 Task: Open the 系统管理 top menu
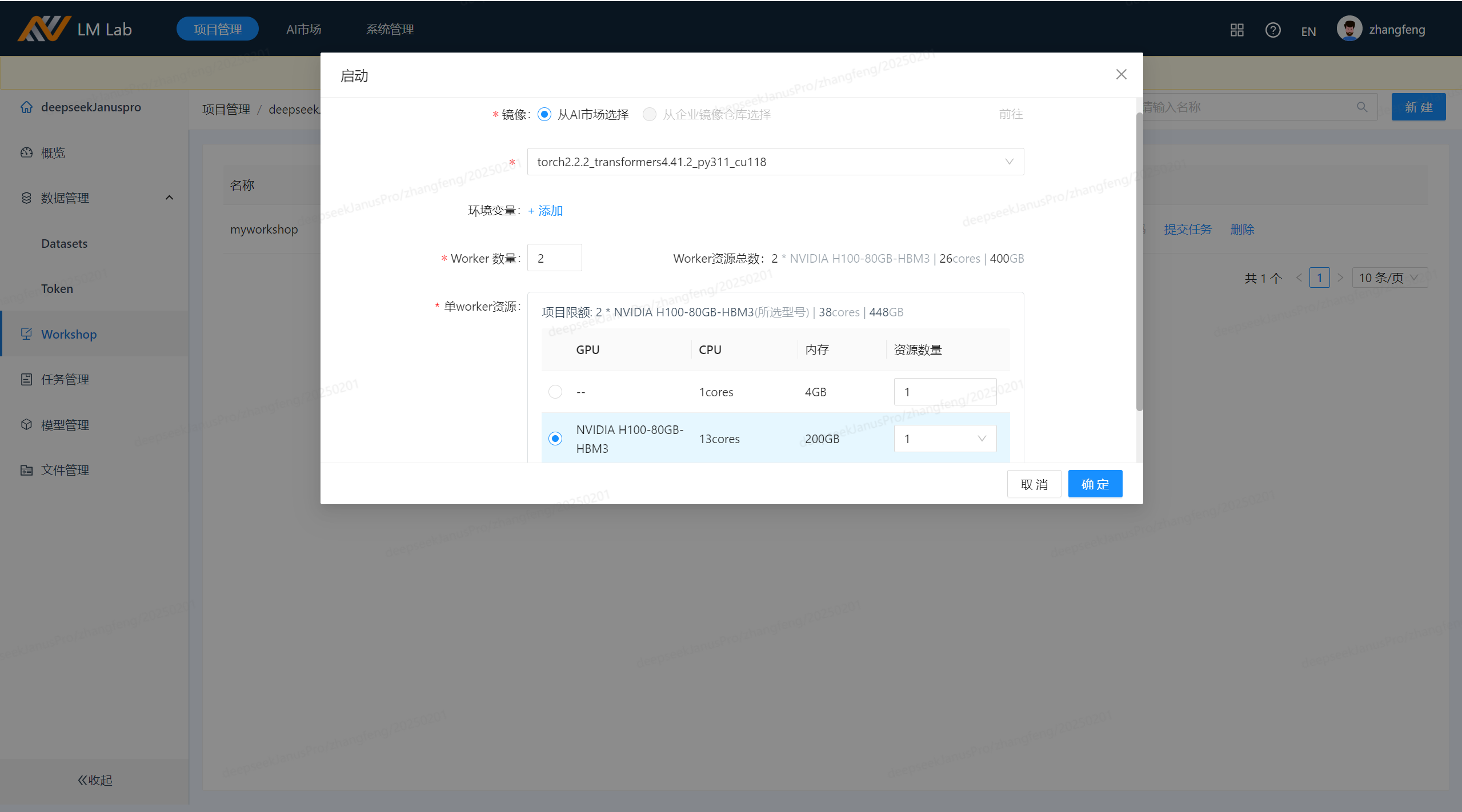pos(390,29)
